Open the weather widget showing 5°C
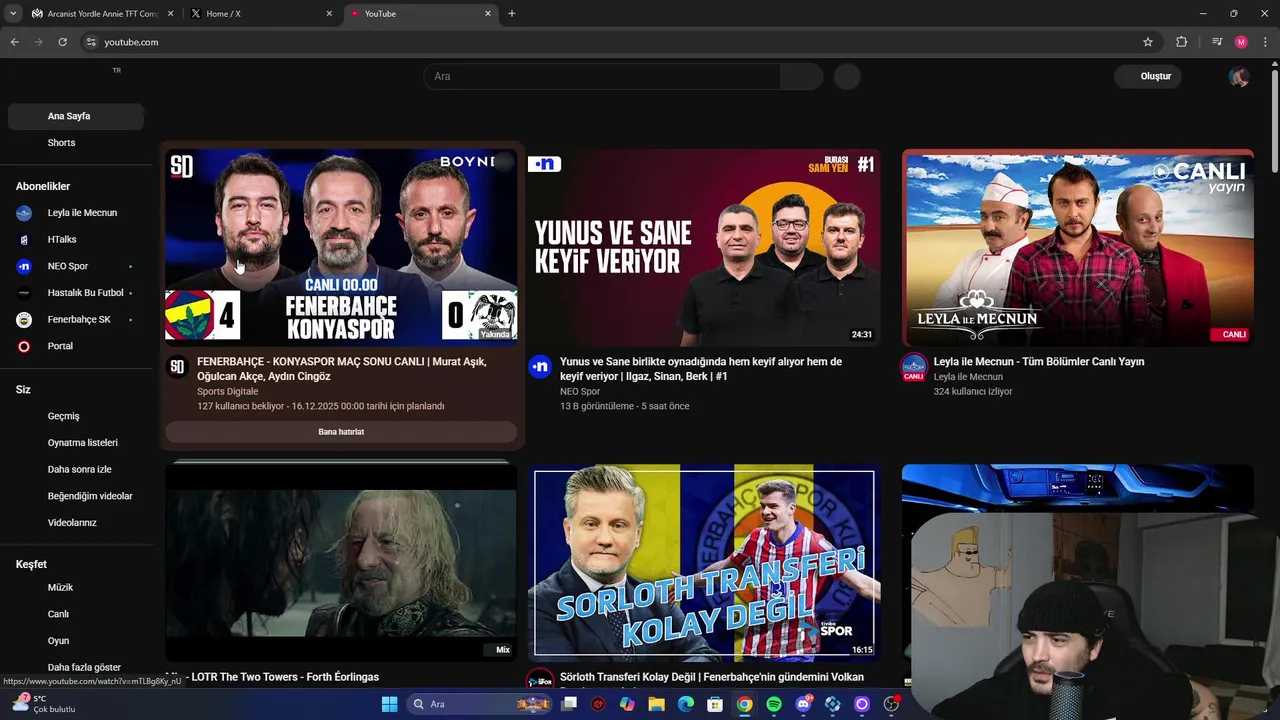The height and width of the screenshot is (720, 1280). (45, 704)
